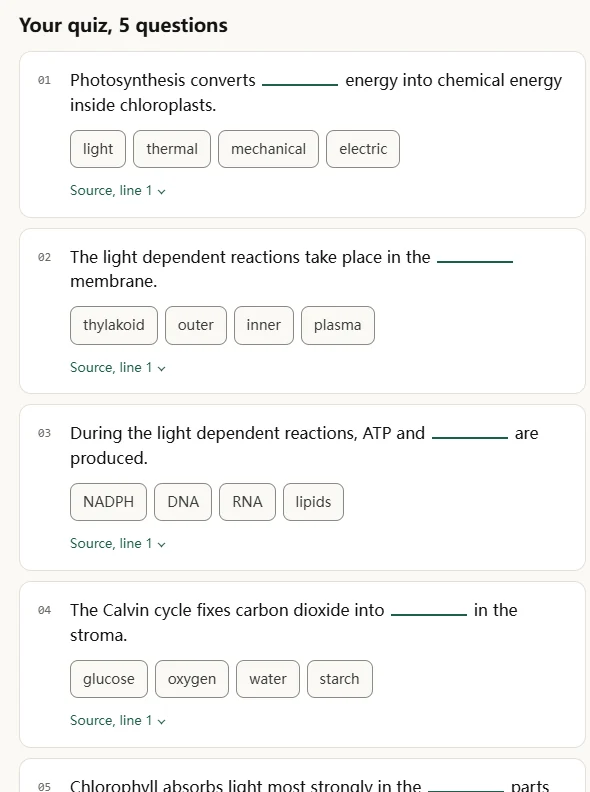
Task: Select the 'oxygen' answer chip
Action: click(192, 679)
